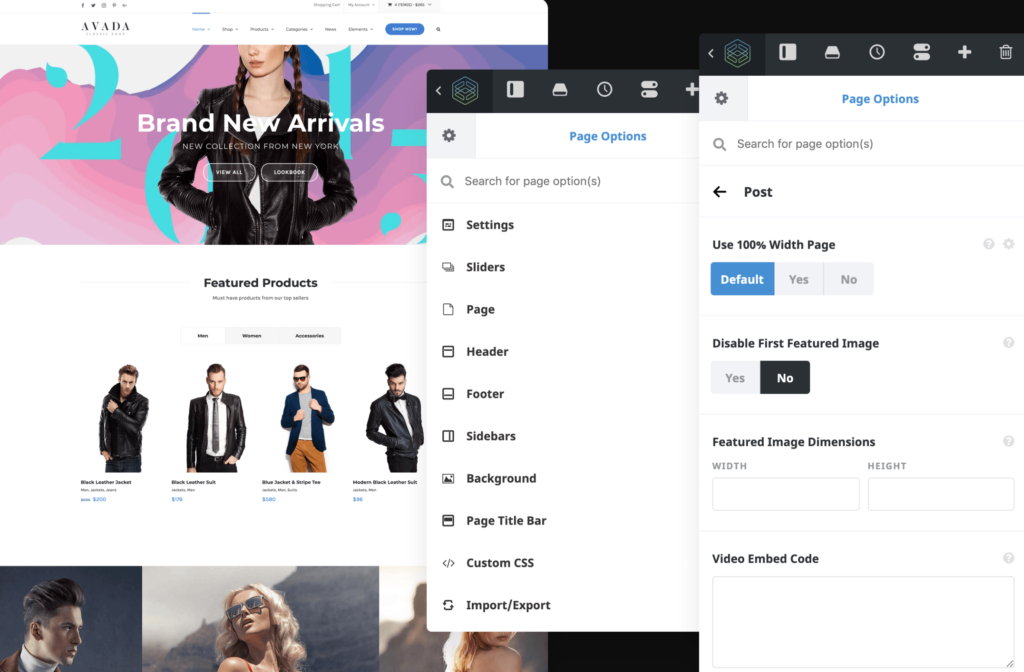Click the Featured Image HEIGHT field
The width and height of the screenshot is (1024, 672).
941,494
